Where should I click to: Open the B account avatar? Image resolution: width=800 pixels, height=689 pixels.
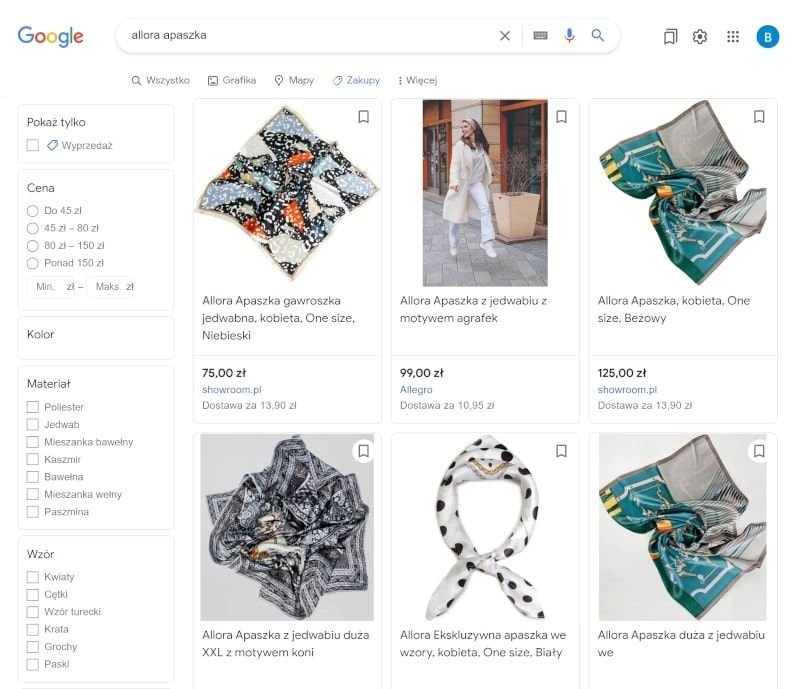768,37
